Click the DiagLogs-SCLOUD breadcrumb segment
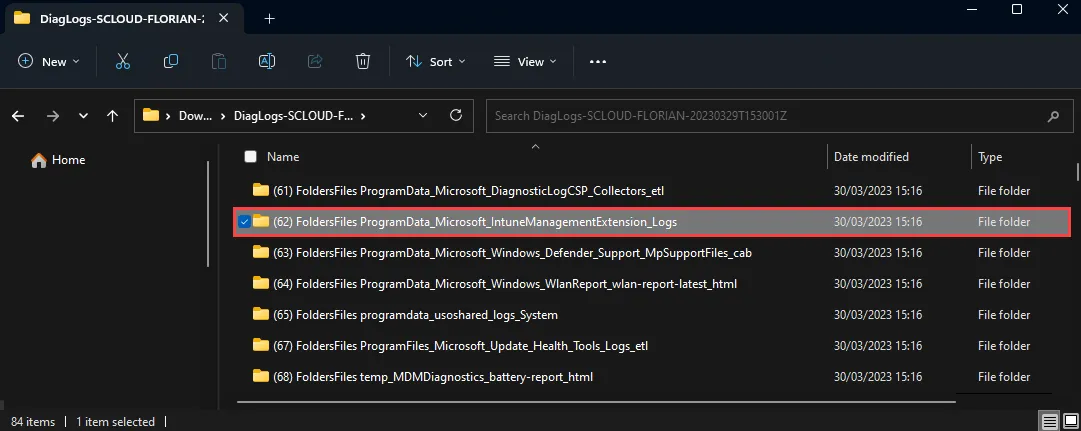 click(294, 116)
